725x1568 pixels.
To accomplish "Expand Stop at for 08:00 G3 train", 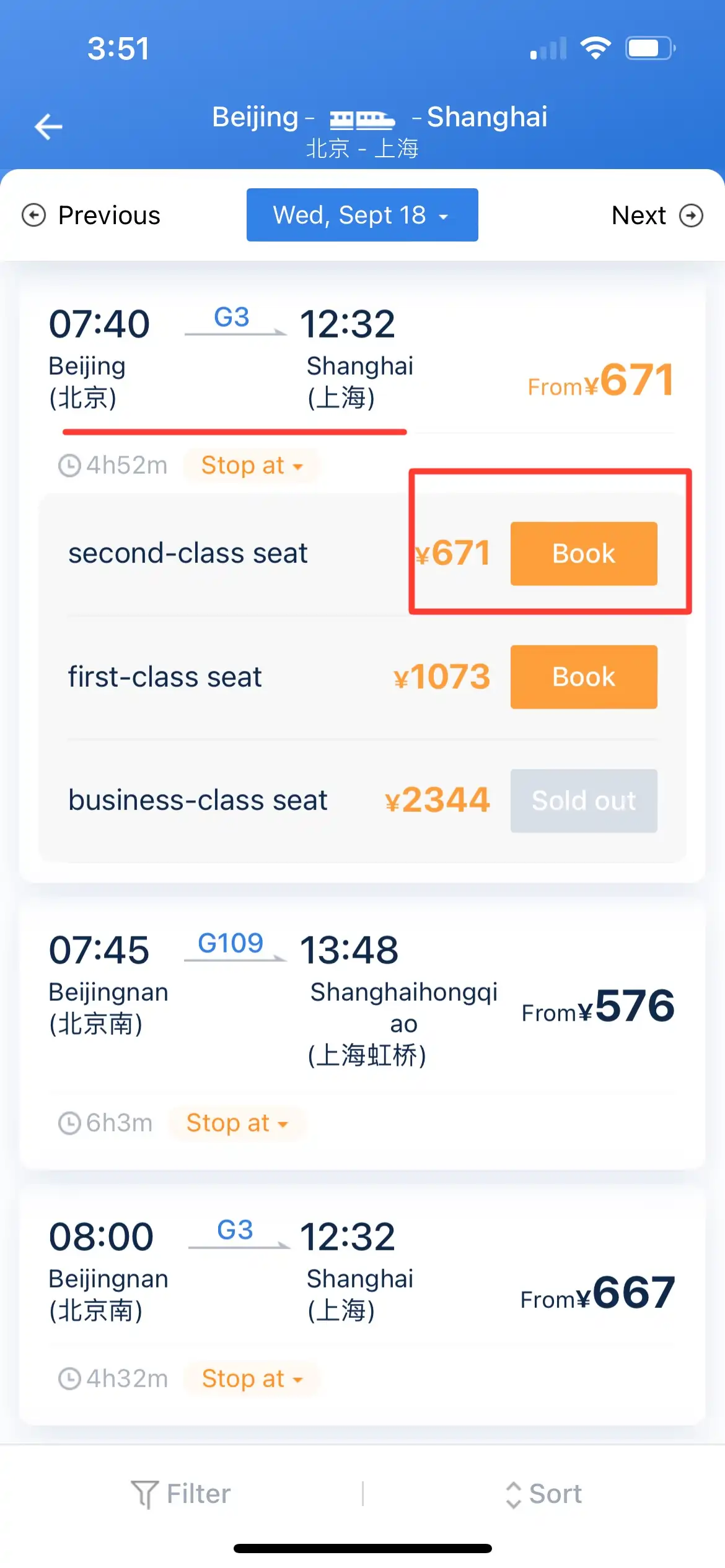I will (252, 1379).
